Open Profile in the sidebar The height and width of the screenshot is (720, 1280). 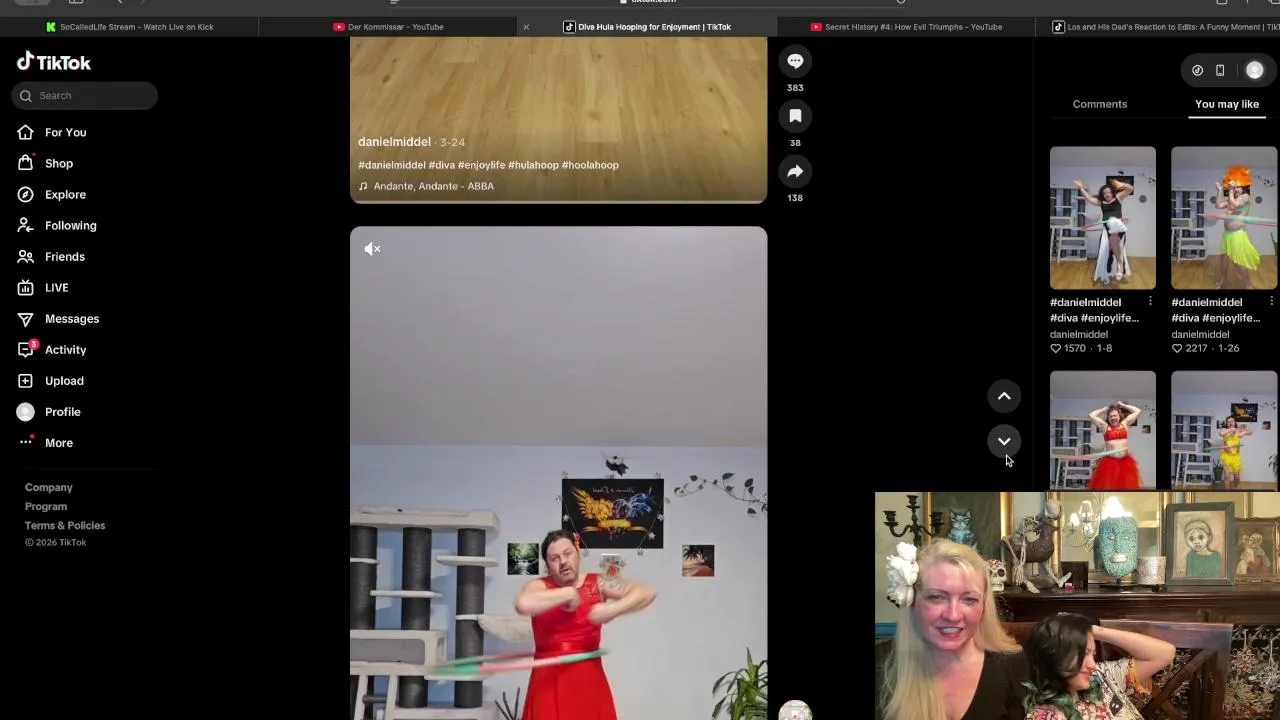click(62, 411)
